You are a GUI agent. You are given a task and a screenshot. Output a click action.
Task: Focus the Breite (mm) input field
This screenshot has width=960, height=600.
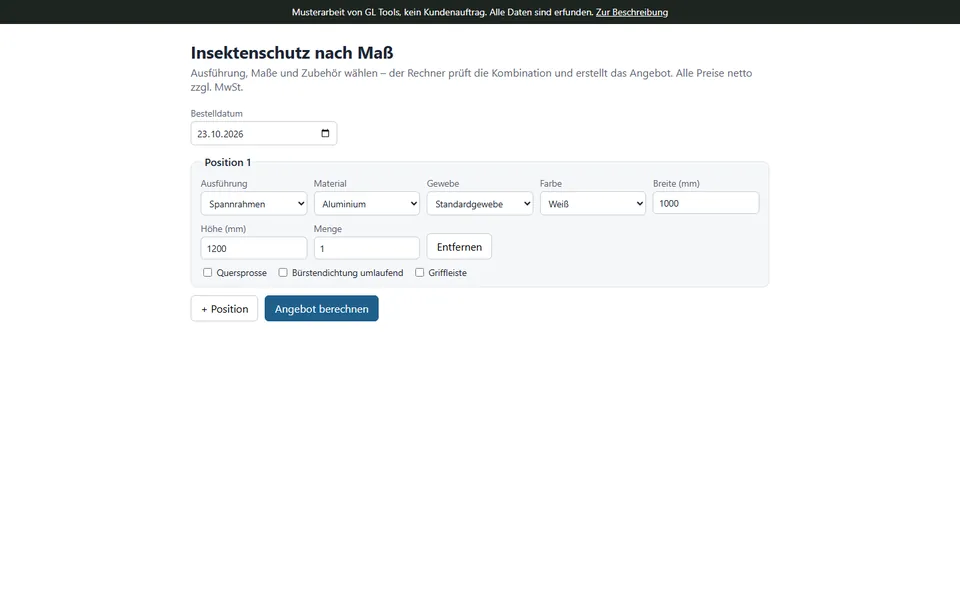pyautogui.click(x=706, y=203)
